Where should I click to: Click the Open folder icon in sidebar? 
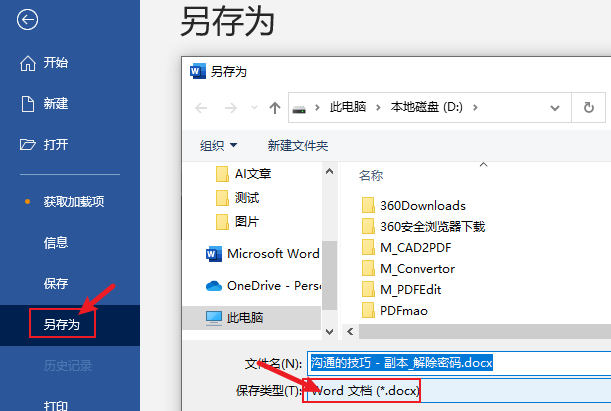point(27,145)
